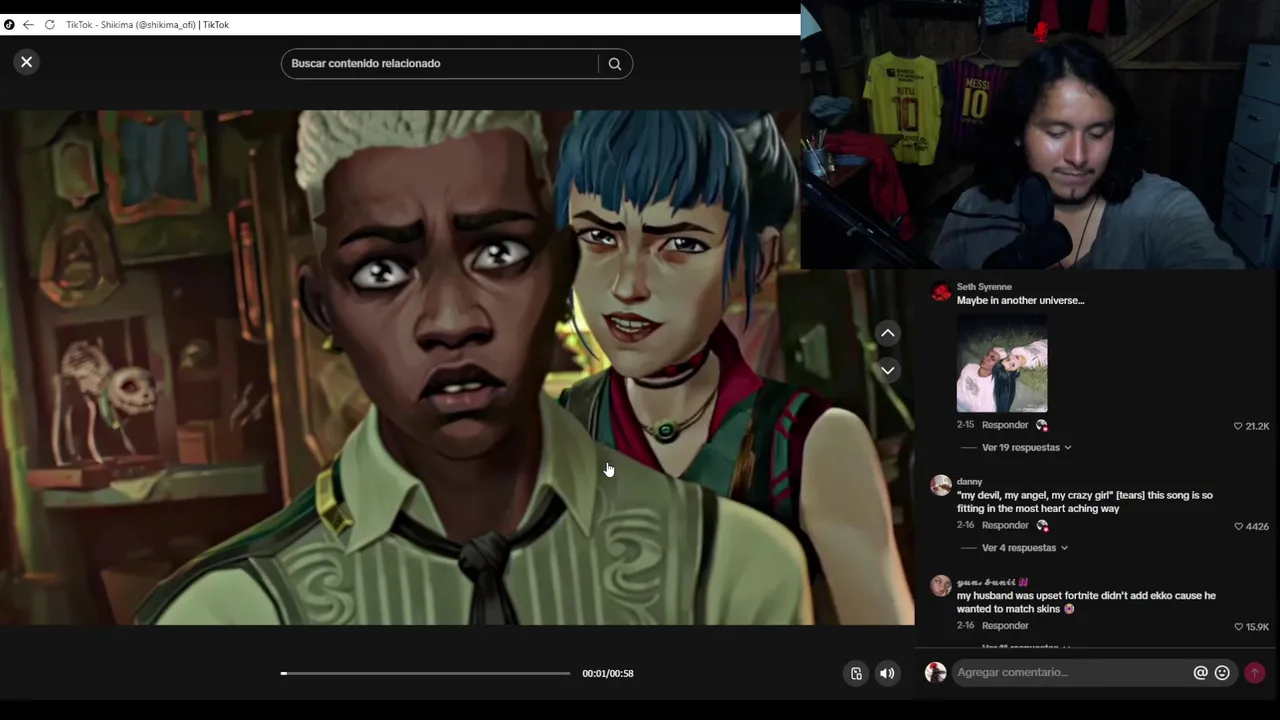The image size is (1280, 720).
Task: Focus the 'Agregar comentario...' field
Action: (1070, 673)
